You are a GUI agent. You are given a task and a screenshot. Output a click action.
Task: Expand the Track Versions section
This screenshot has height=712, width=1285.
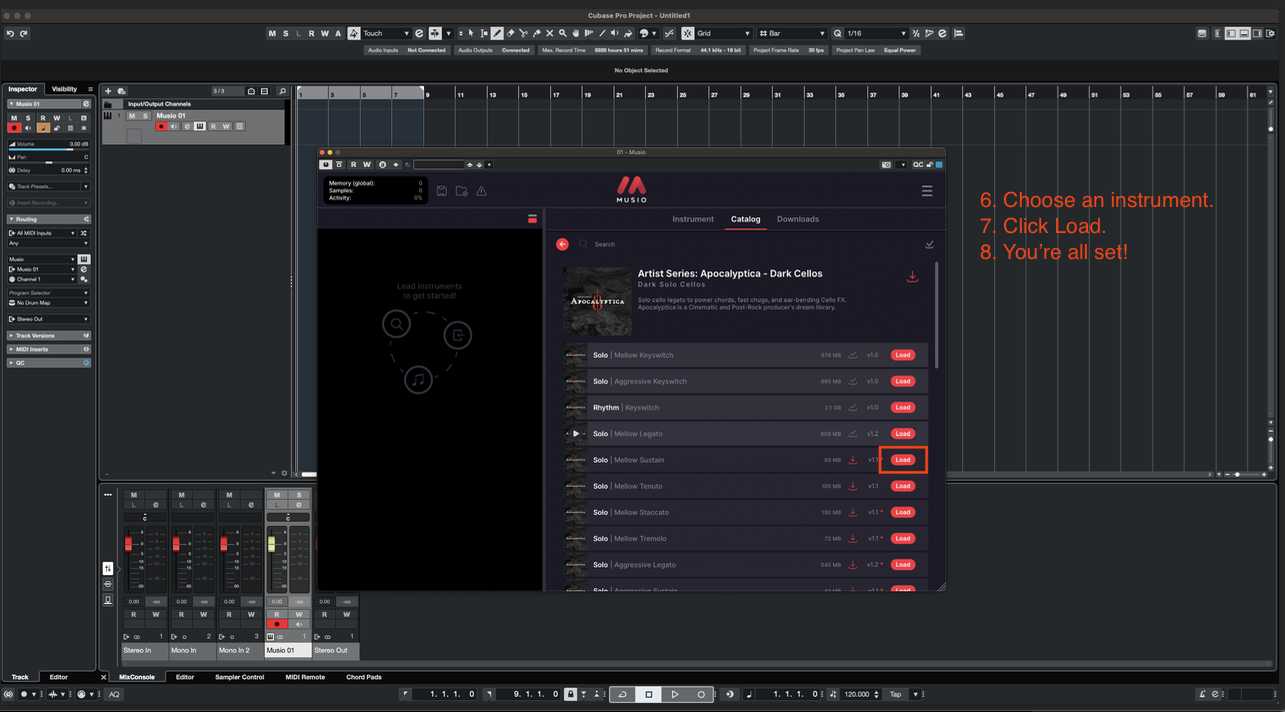tap(49, 335)
